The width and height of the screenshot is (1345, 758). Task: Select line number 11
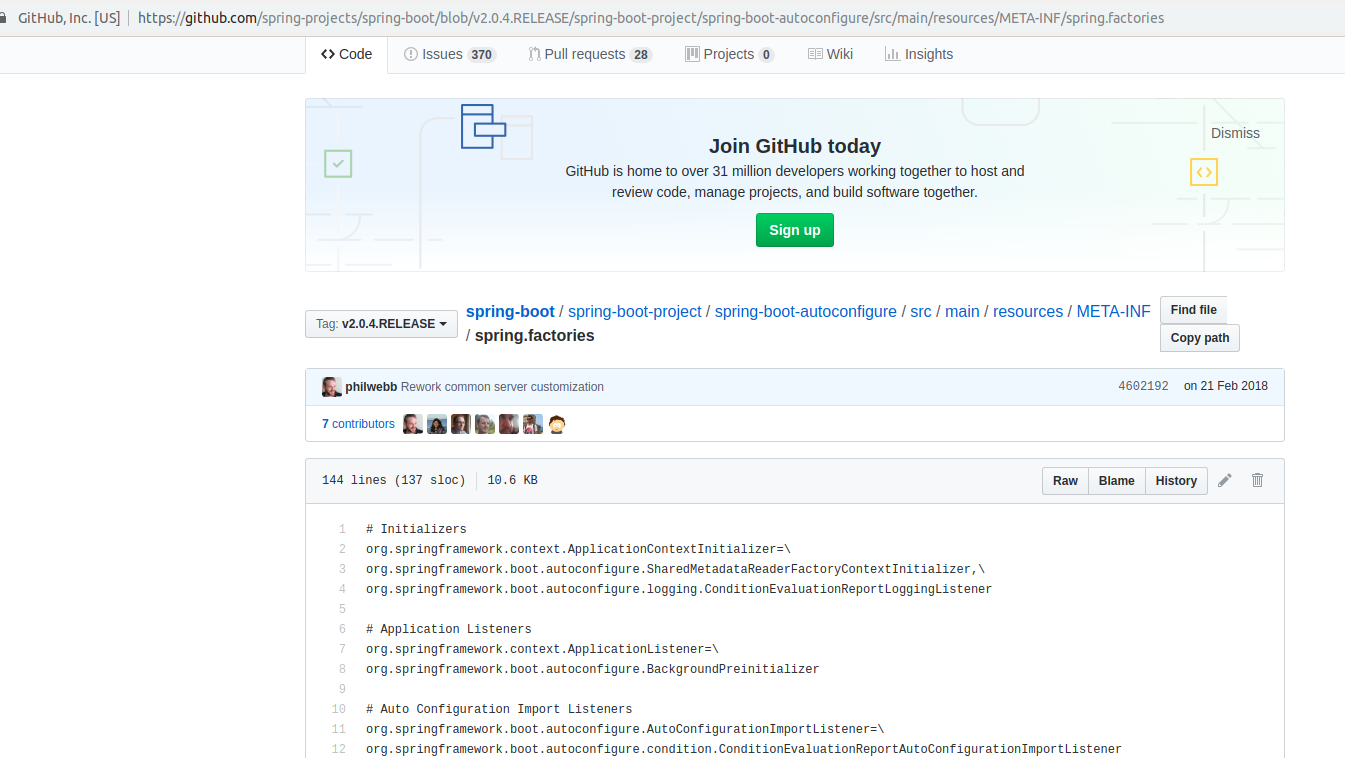338,729
